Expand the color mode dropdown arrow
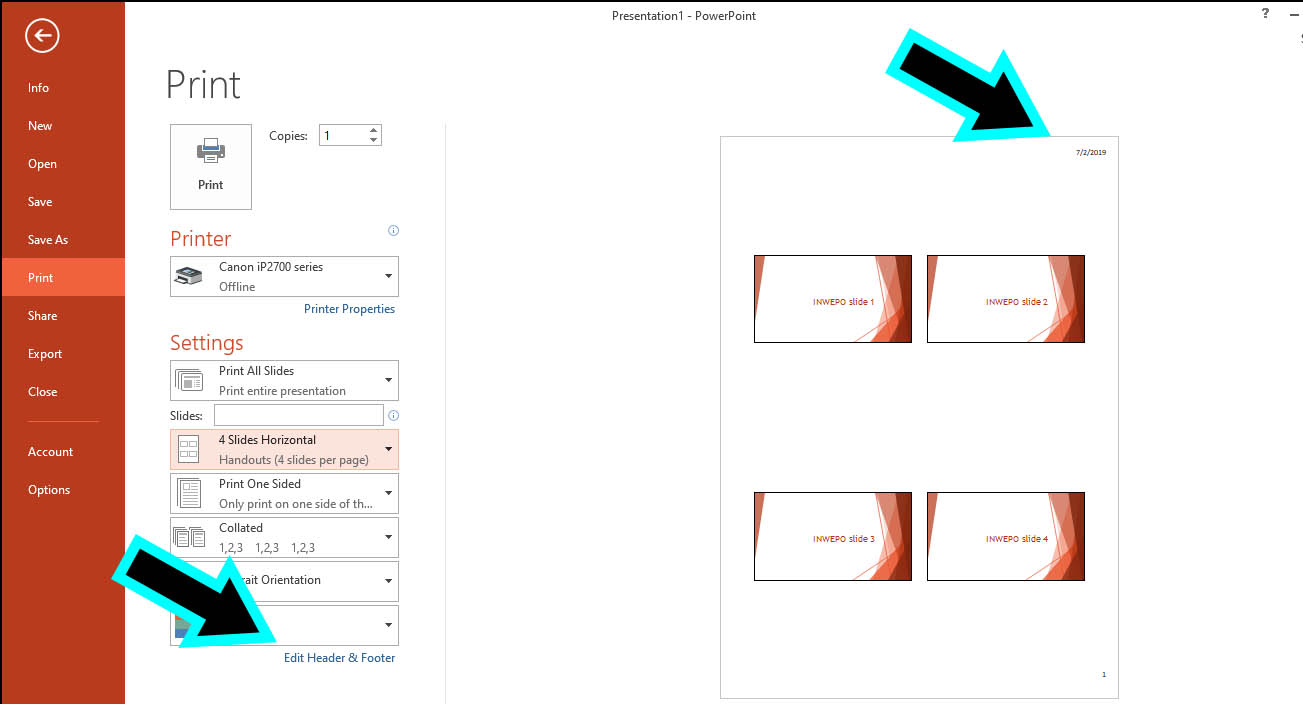 tap(388, 625)
